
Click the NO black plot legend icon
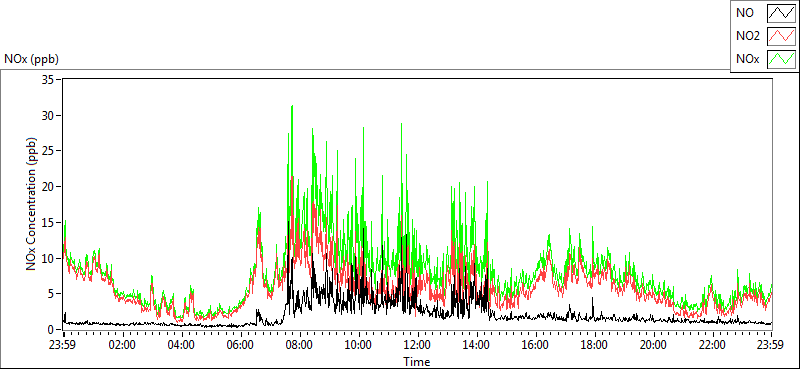[781, 13]
